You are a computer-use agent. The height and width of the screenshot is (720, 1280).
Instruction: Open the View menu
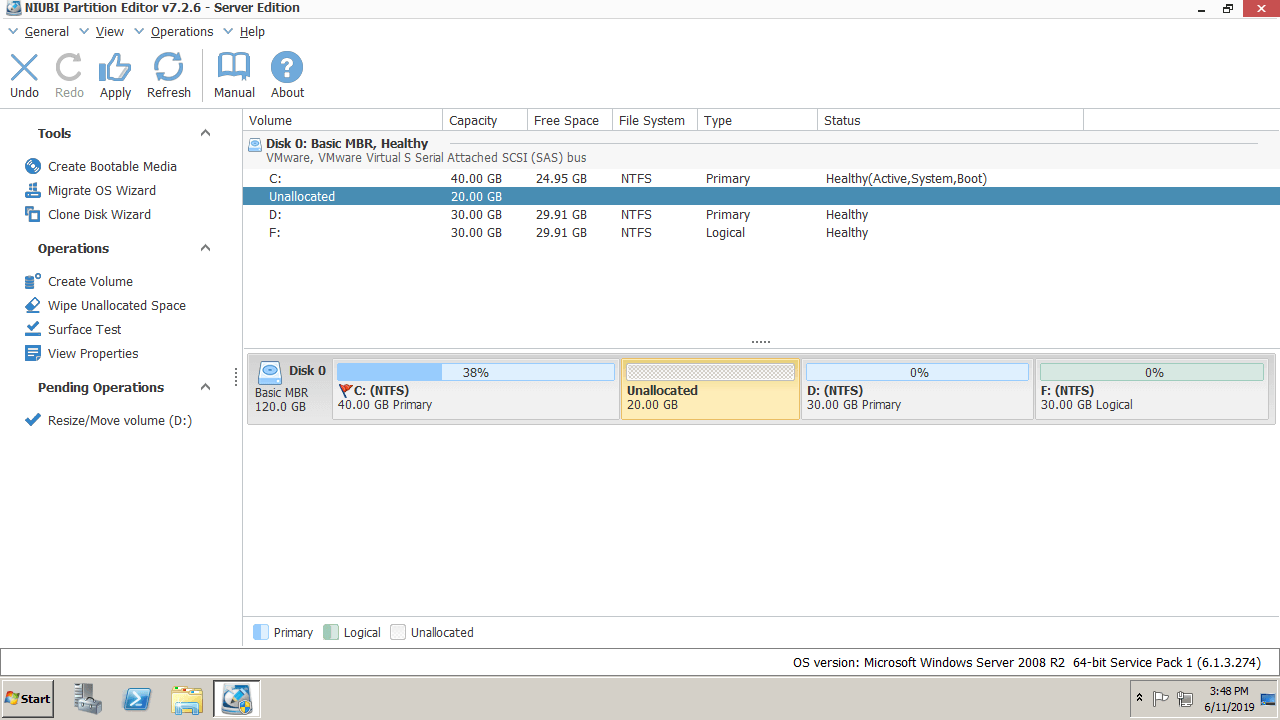point(109,32)
